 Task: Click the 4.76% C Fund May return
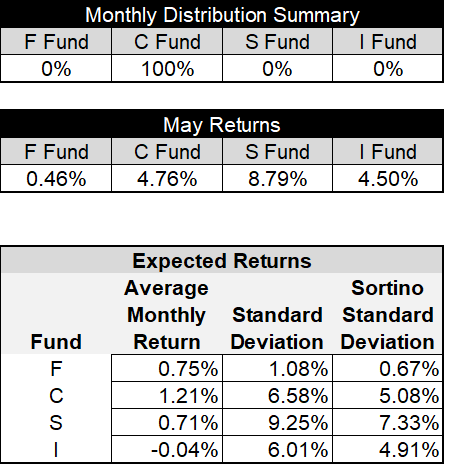(167, 178)
